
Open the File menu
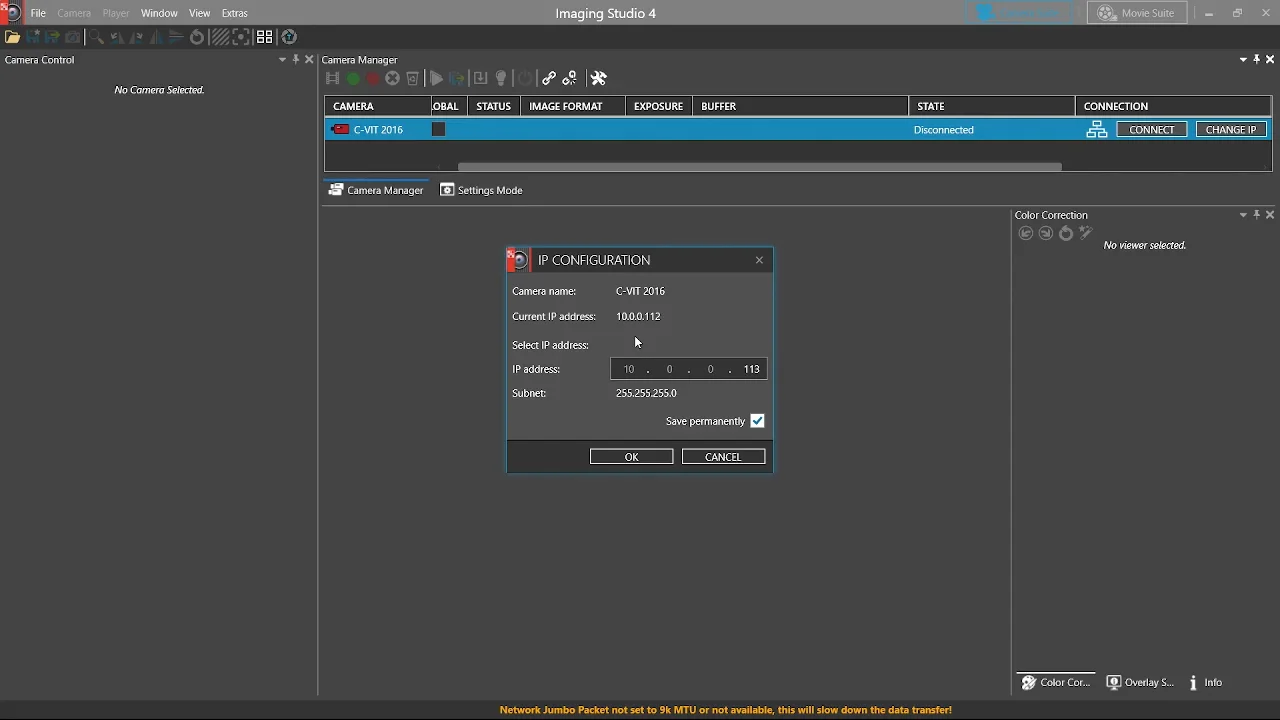point(38,13)
